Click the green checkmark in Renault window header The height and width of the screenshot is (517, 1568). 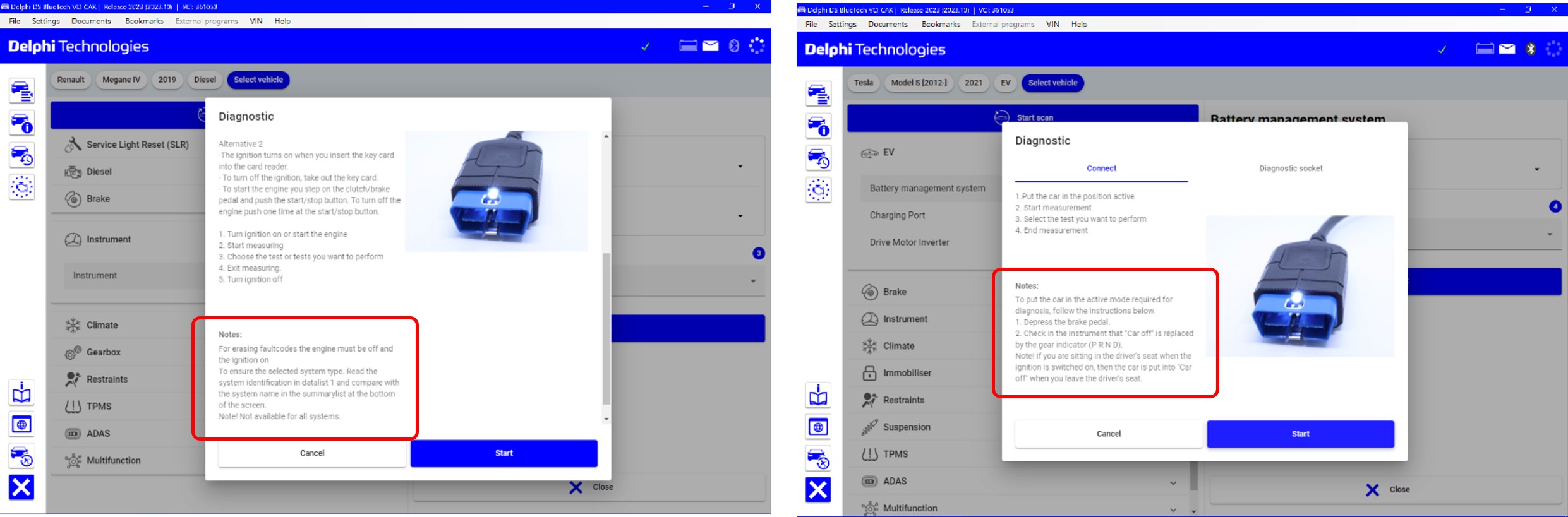click(645, 47)
